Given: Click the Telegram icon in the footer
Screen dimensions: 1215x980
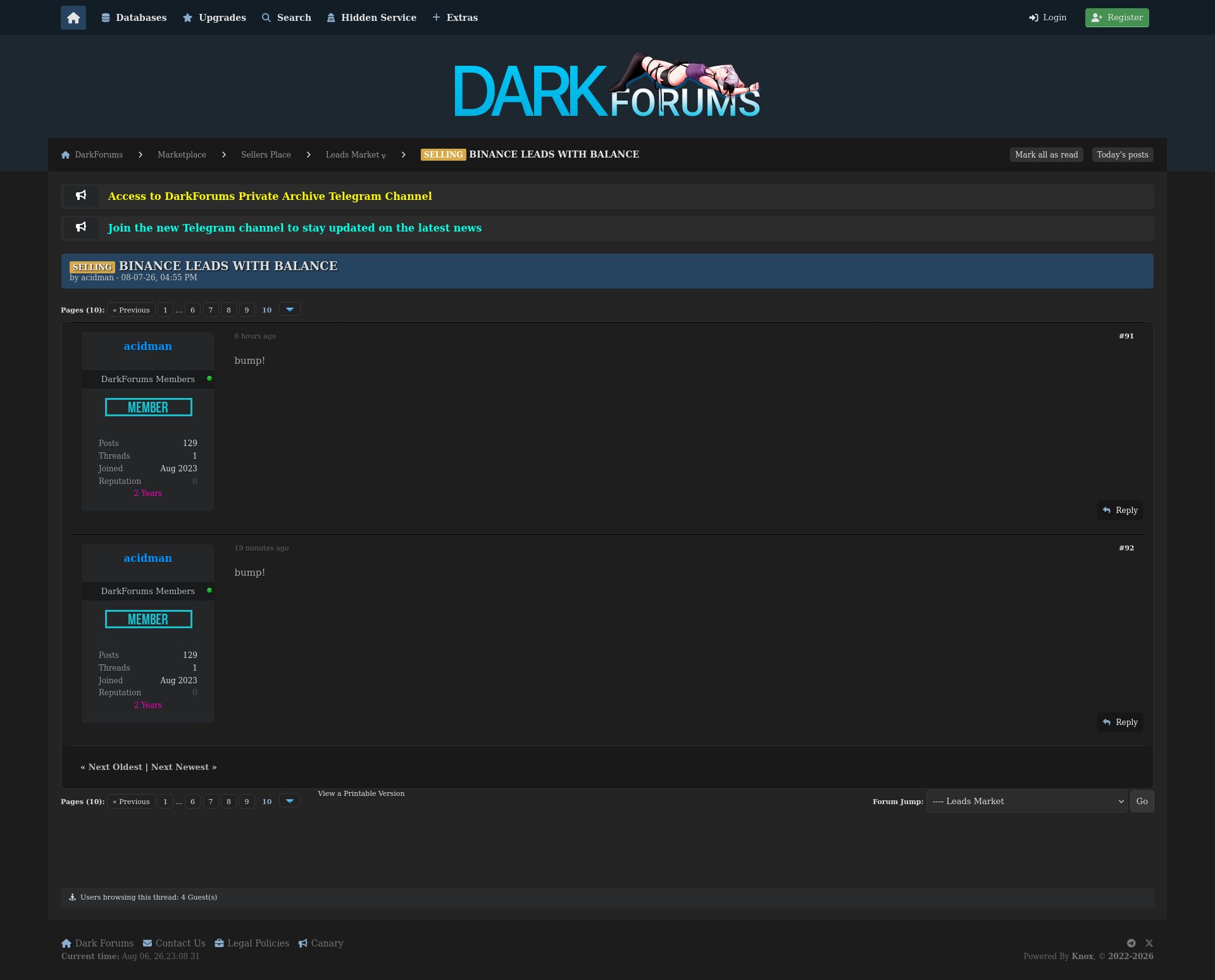Looking at the screenshot, I should coord(1131,943).
